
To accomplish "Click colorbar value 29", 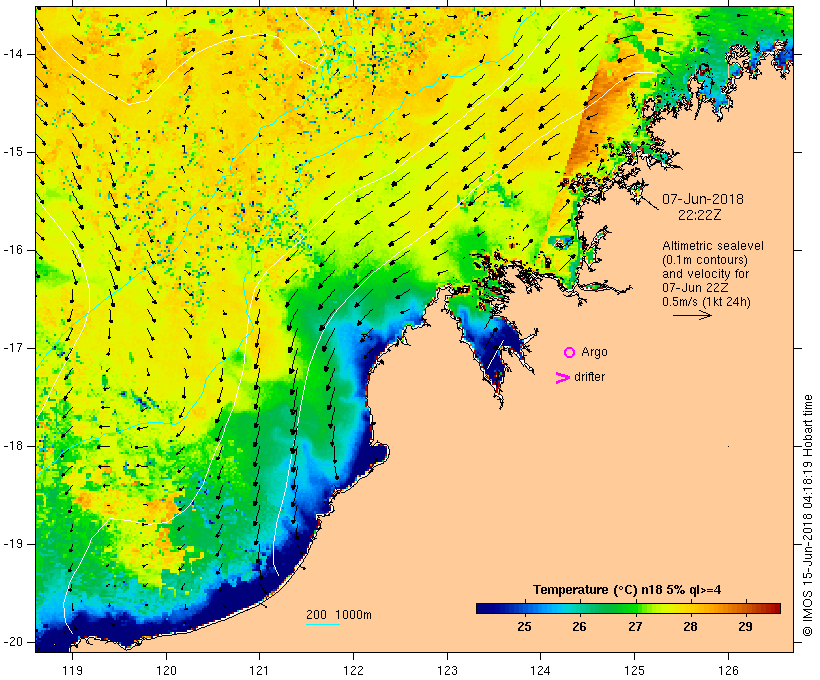I will click(x=745, y=627).
